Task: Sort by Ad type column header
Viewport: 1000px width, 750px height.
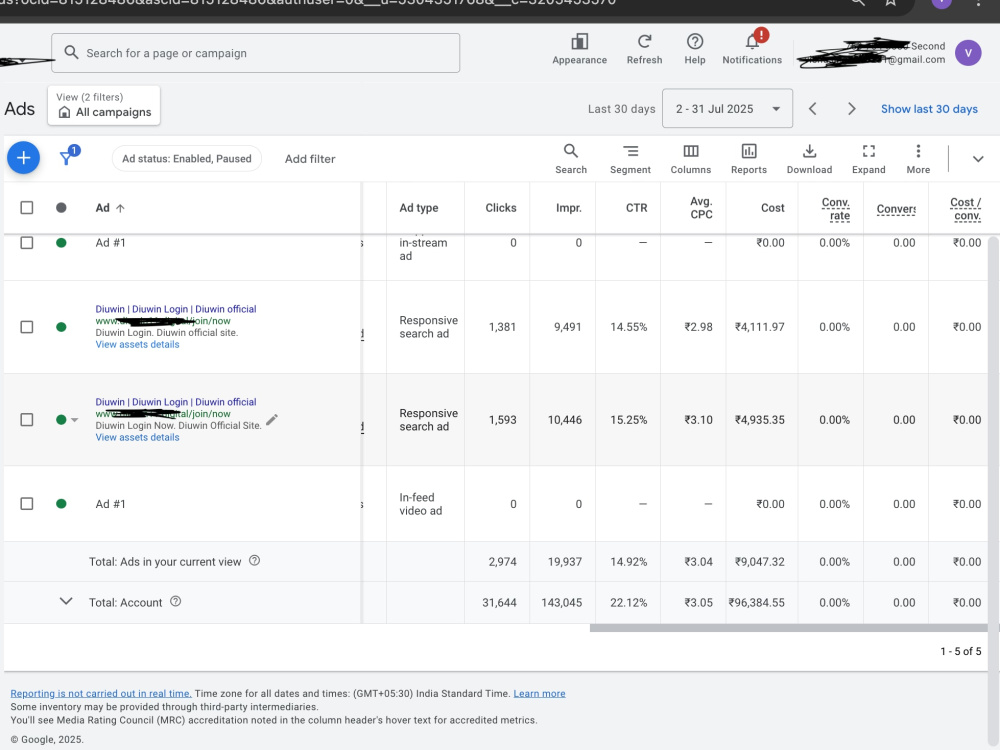Action: tap(418, 208)
